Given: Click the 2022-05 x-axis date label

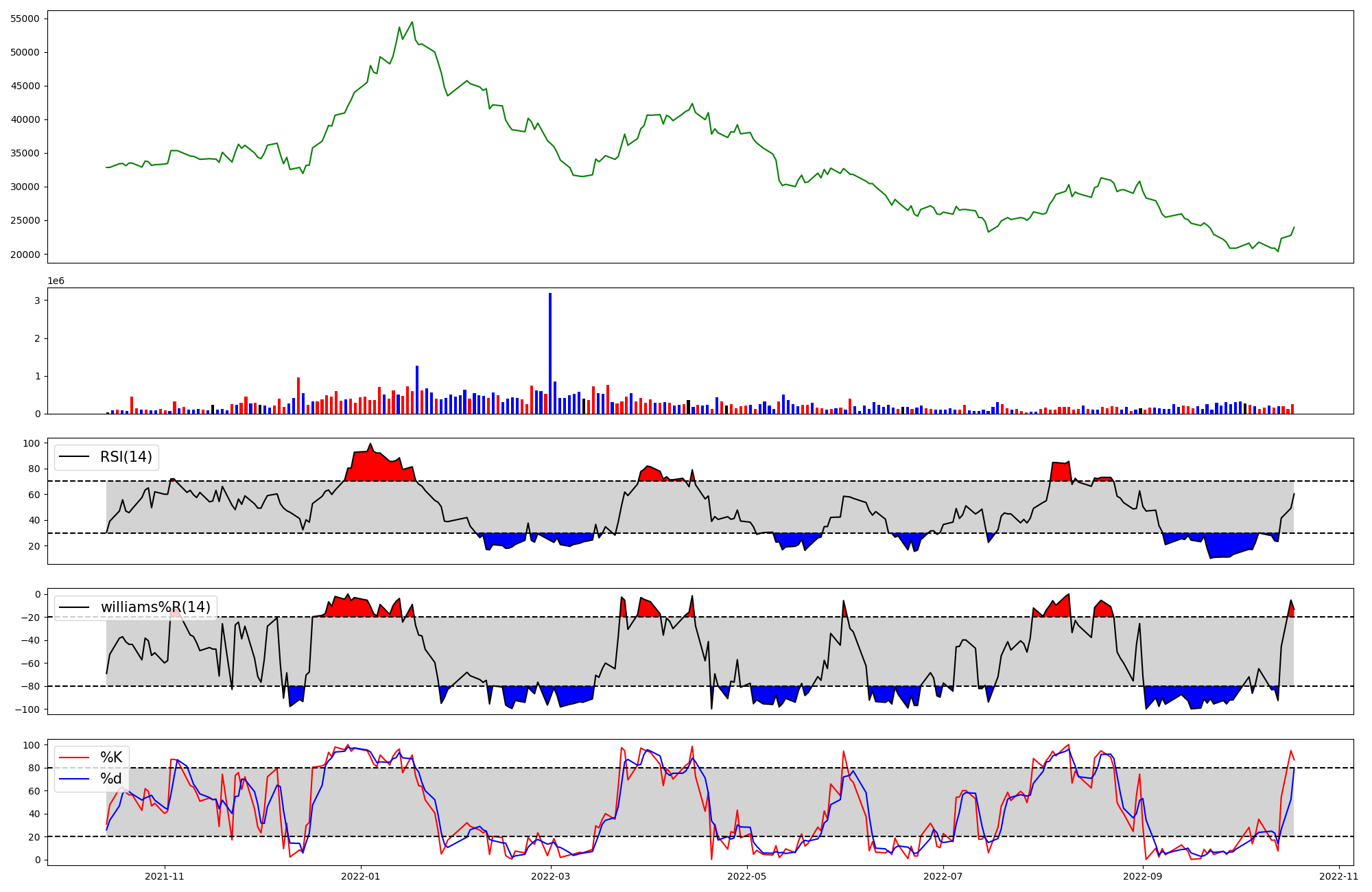Looking at the screenshot, I should 746,876.
